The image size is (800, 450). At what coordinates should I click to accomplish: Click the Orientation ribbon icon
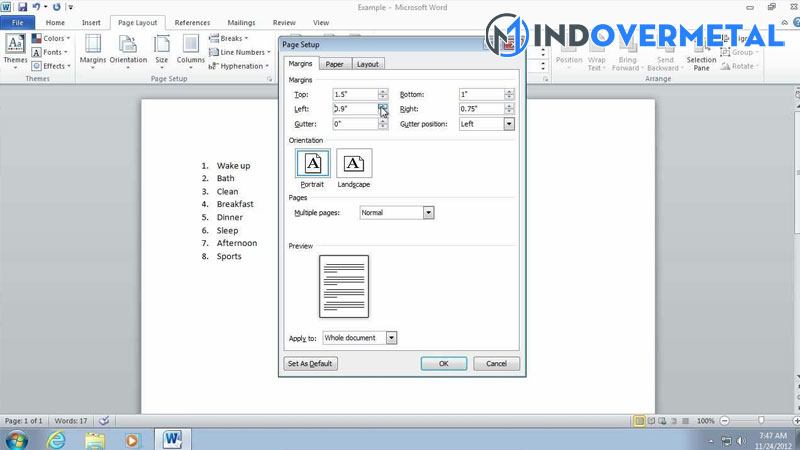pos(128,51)
